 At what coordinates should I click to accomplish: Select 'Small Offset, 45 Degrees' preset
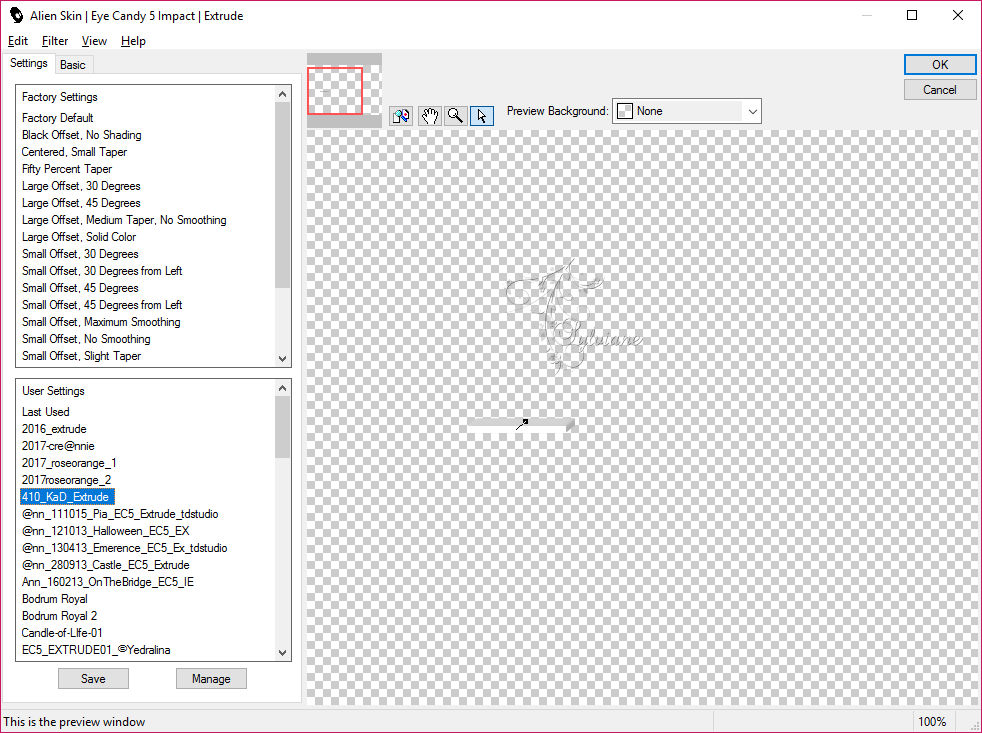pyautogui.click(x=80, y=288)
